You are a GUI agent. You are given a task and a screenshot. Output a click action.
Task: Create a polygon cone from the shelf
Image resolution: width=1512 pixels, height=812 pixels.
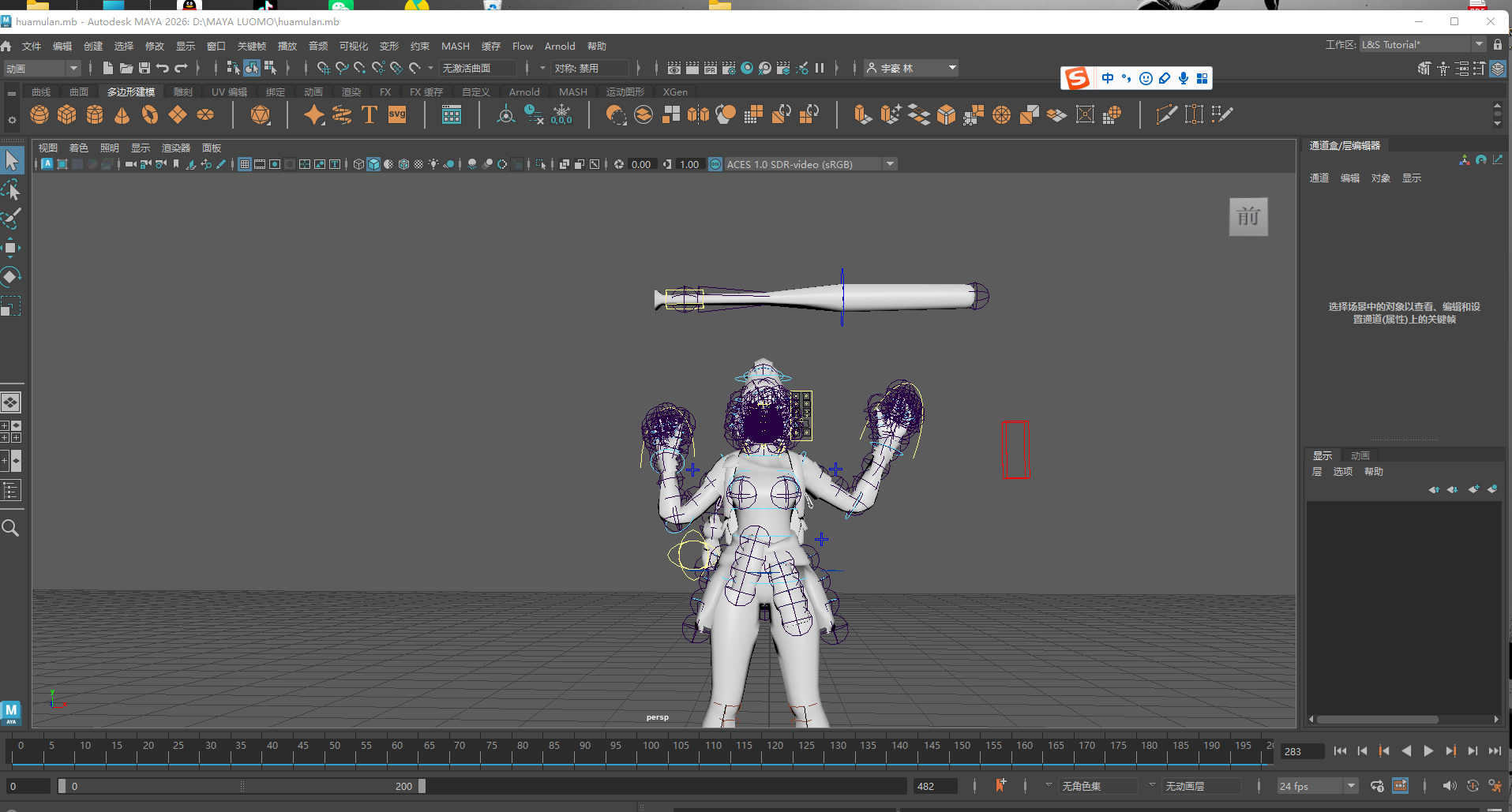click(x=122, y=115)
